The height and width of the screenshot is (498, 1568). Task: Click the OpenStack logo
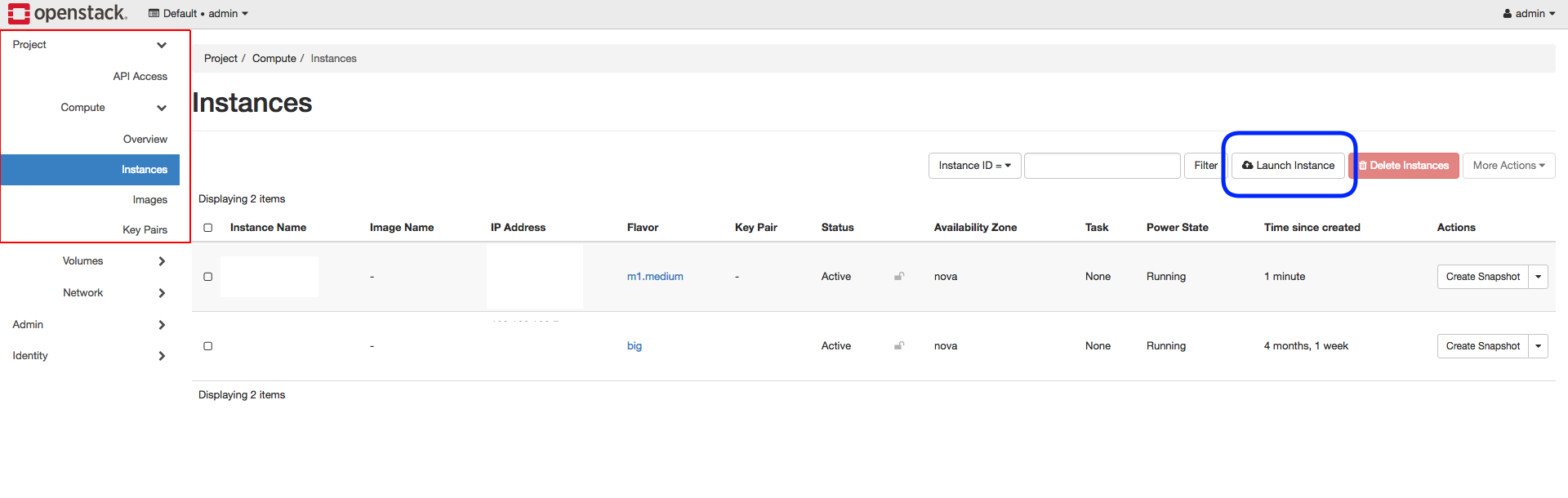(x=68, y=13)
